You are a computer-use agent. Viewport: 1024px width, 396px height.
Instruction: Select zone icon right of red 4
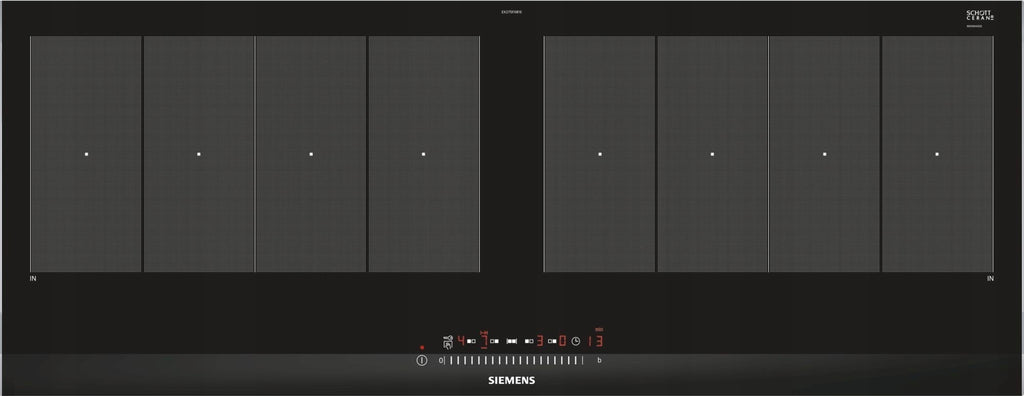[x=471, y=341]
